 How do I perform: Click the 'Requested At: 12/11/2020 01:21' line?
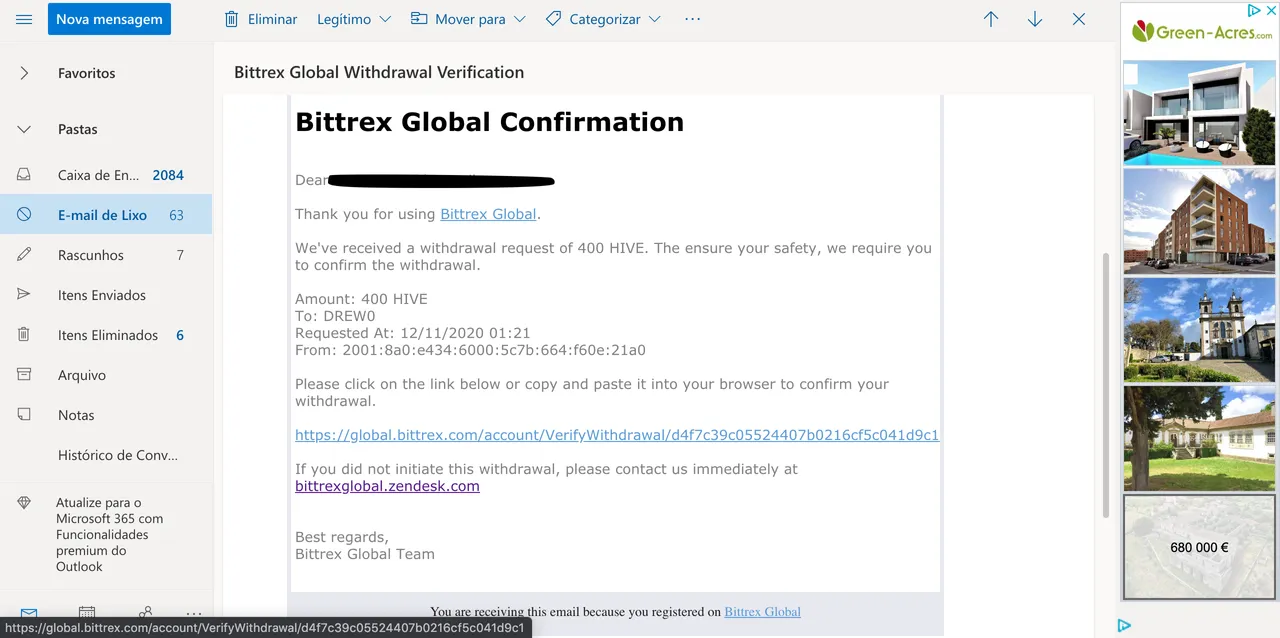point(413,333)
